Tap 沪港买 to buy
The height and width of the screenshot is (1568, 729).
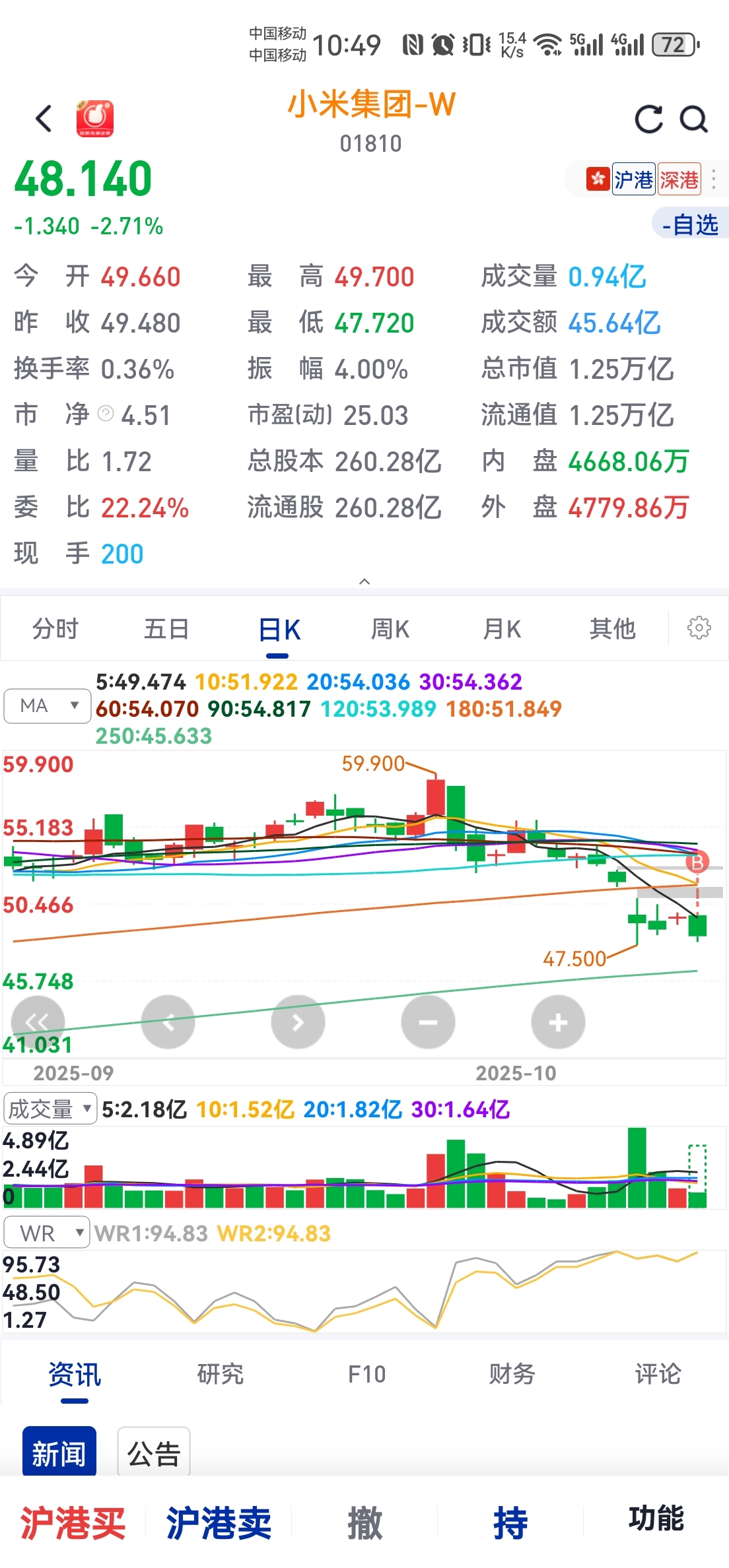(x=73, y=1523)
